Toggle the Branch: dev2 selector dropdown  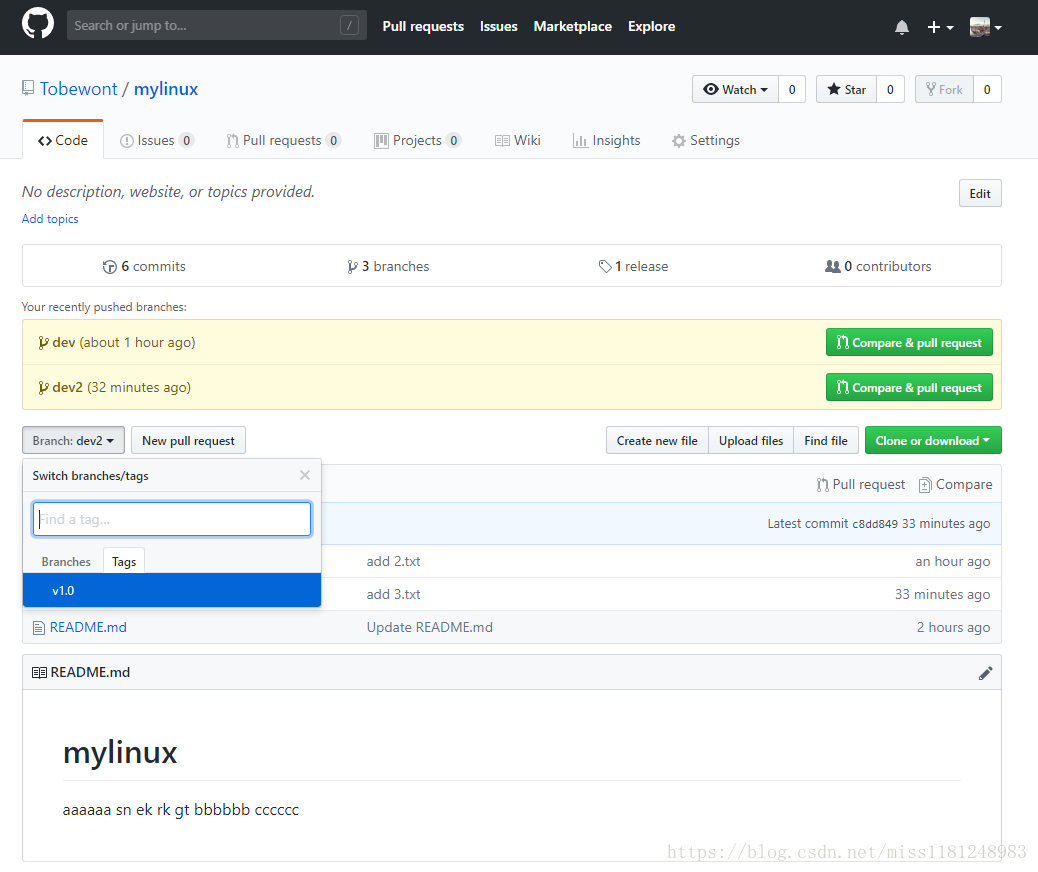(73, 440)
